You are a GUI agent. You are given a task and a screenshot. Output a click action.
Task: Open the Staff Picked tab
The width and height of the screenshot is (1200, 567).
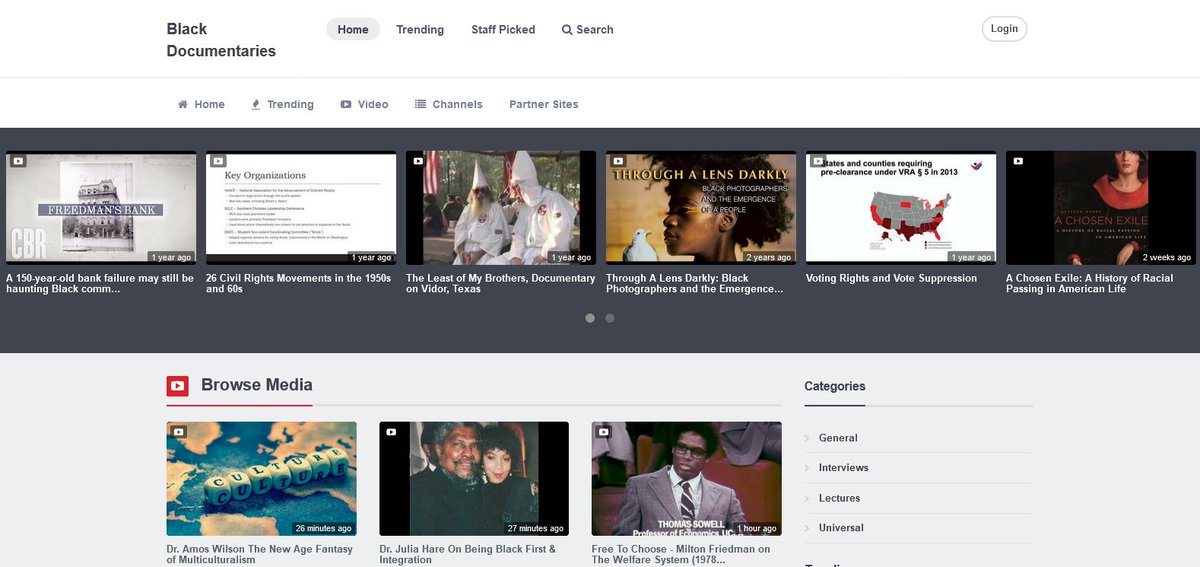tap(503, 29)
